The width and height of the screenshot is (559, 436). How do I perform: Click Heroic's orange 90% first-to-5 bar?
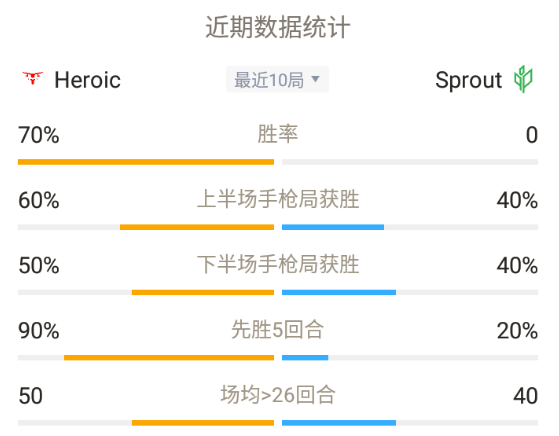pos(169,358)
